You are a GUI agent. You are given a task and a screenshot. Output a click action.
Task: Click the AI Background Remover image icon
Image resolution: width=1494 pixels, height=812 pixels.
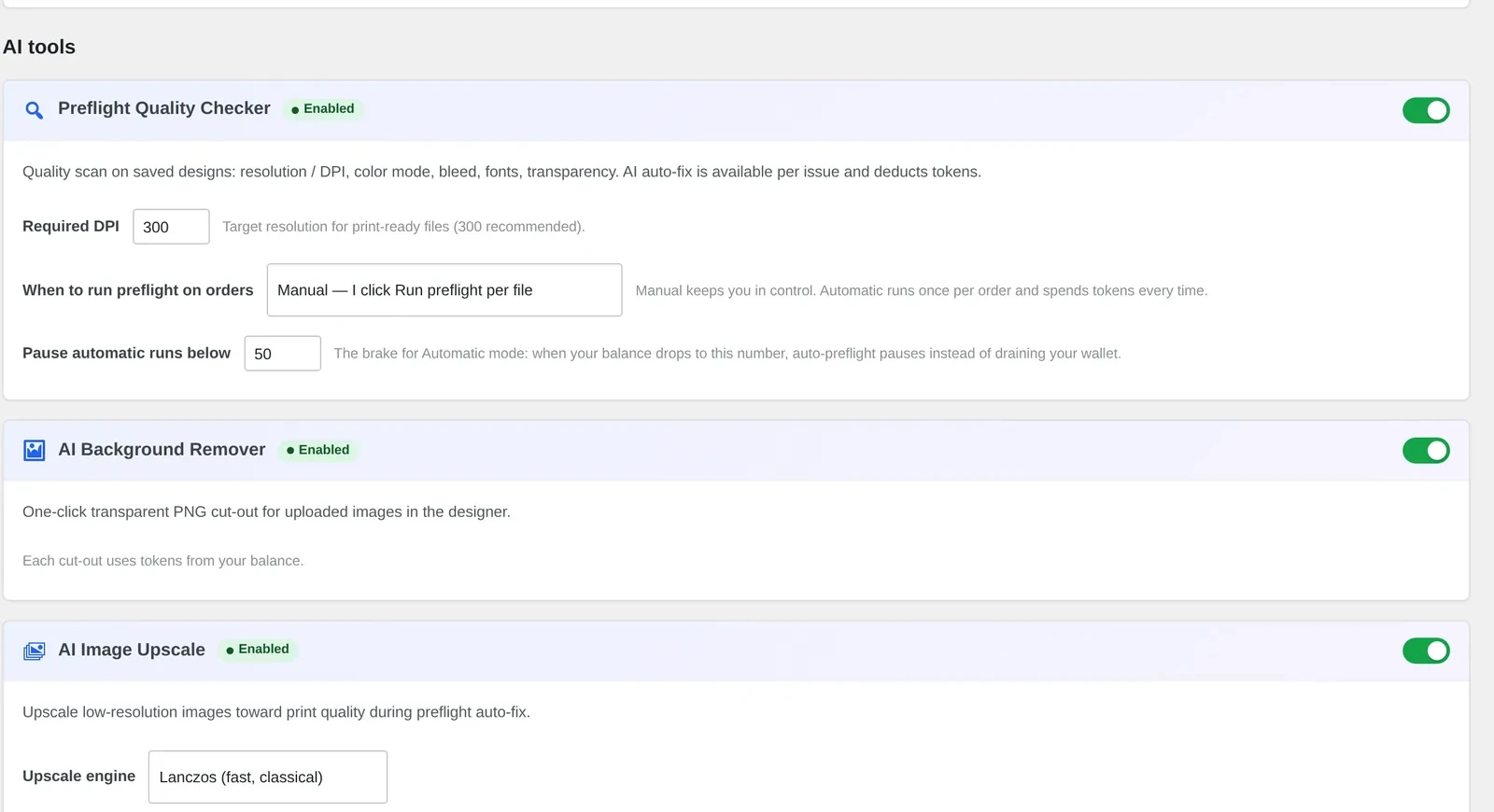pos(35,451)
